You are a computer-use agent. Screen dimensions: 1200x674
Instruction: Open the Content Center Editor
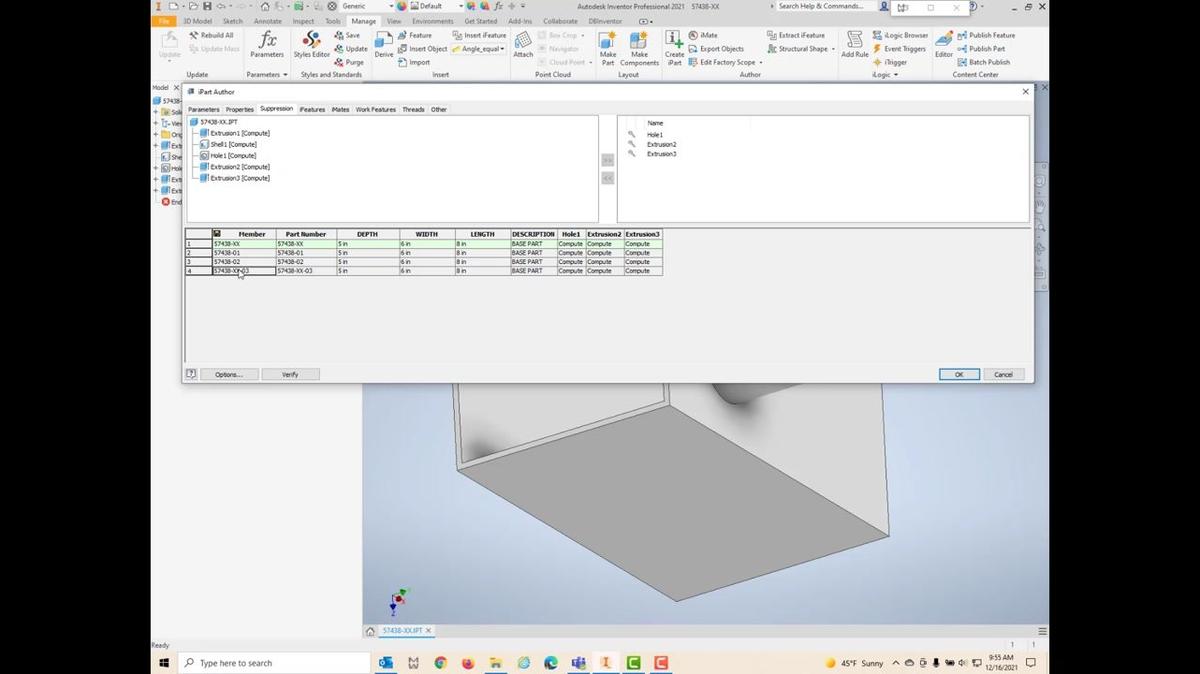point(944,45)
